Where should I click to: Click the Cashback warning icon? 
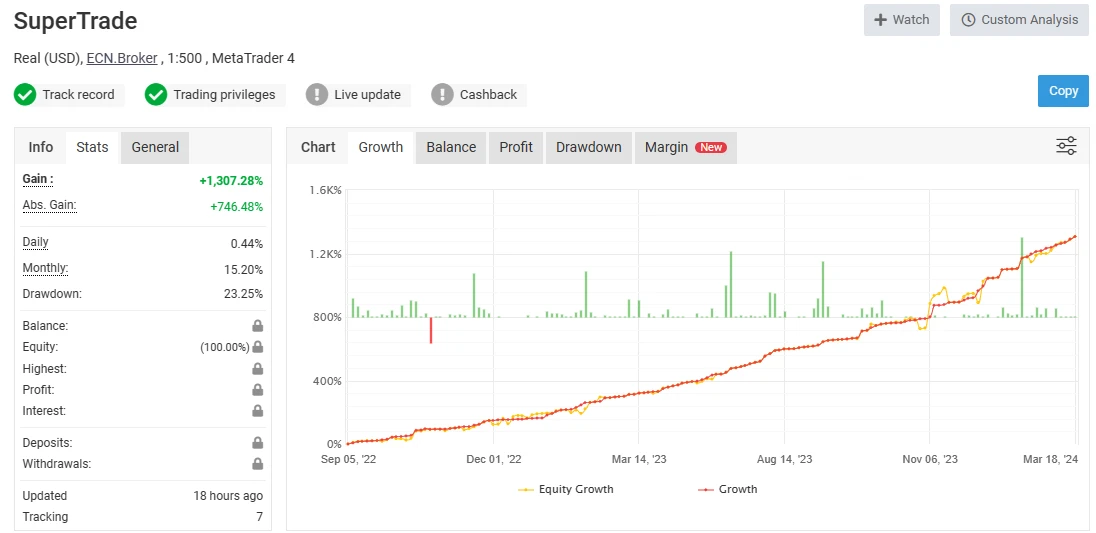442,95
